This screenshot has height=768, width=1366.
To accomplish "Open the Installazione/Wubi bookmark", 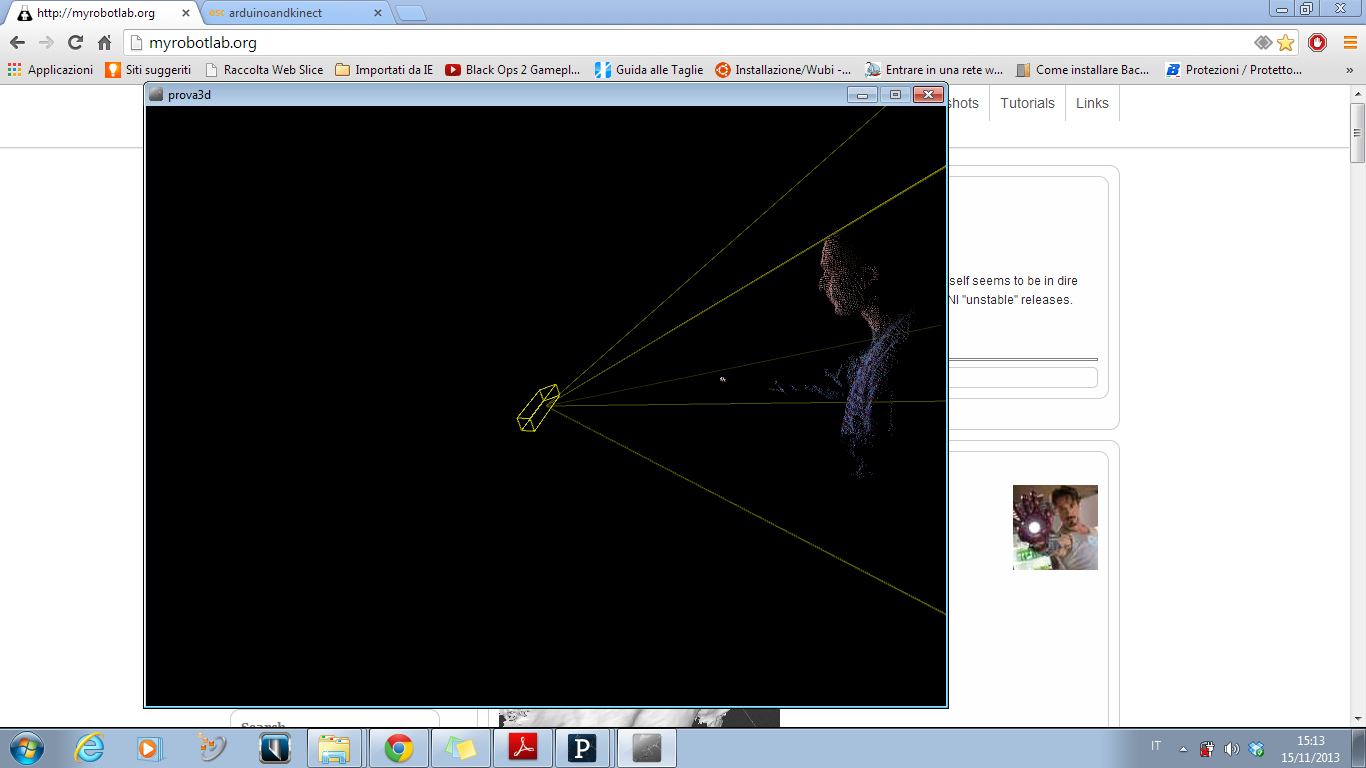I will click(x=783, y=70).
